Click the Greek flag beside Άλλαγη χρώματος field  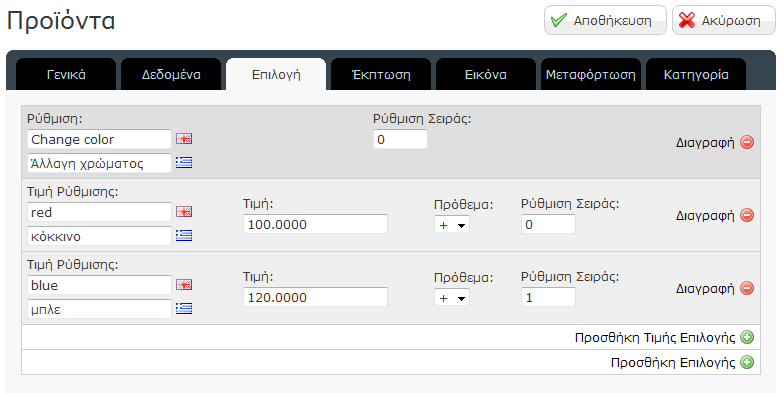pyautogui.click(x=184, y=162)
